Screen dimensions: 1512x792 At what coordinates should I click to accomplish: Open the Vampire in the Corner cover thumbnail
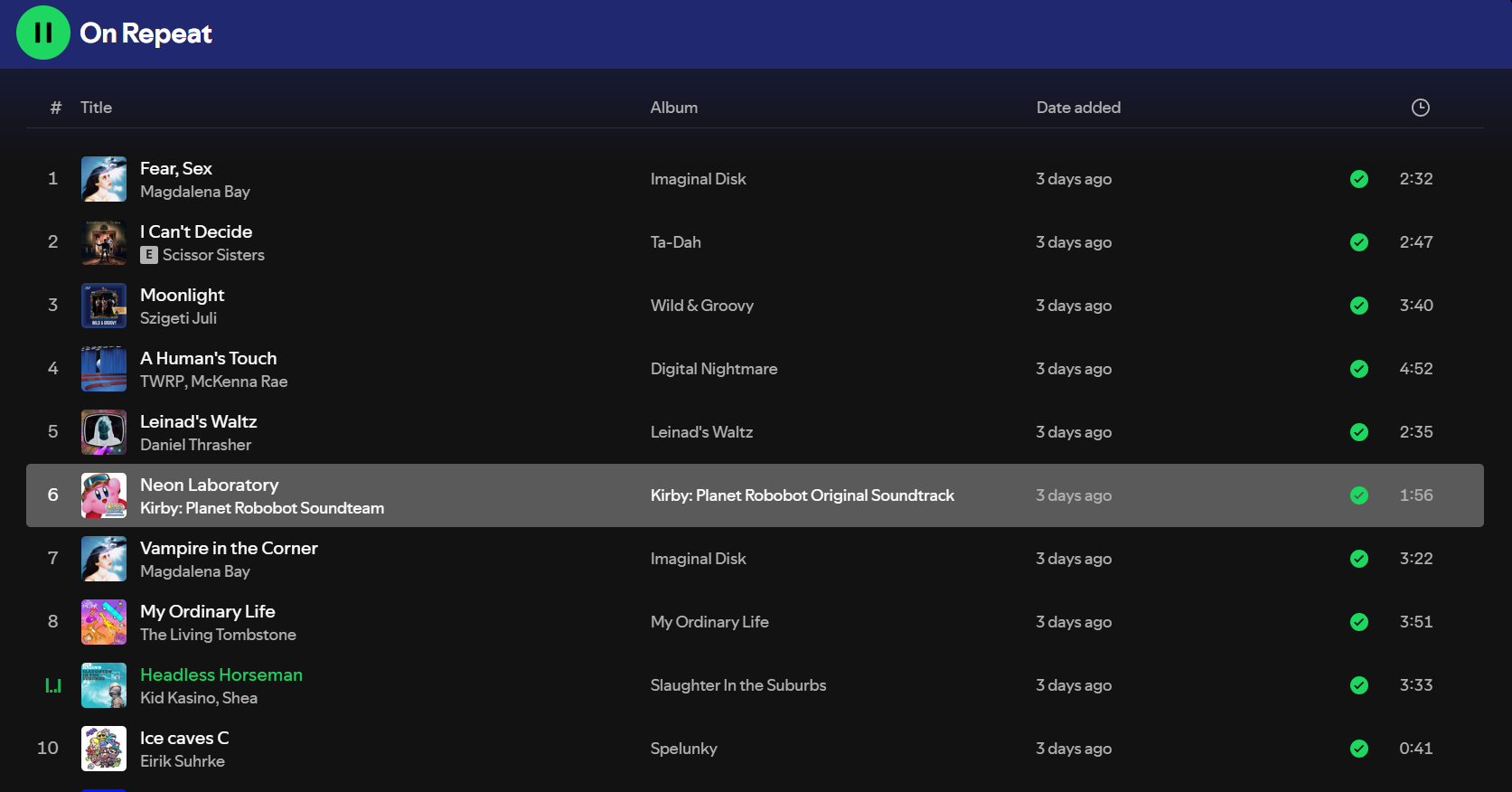pyautogui.click(x=104, y=559)
